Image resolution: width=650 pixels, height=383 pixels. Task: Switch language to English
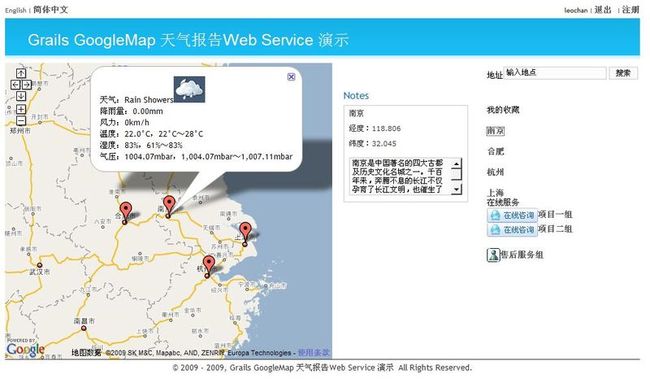pyautogui.click(x=15, y=10)
